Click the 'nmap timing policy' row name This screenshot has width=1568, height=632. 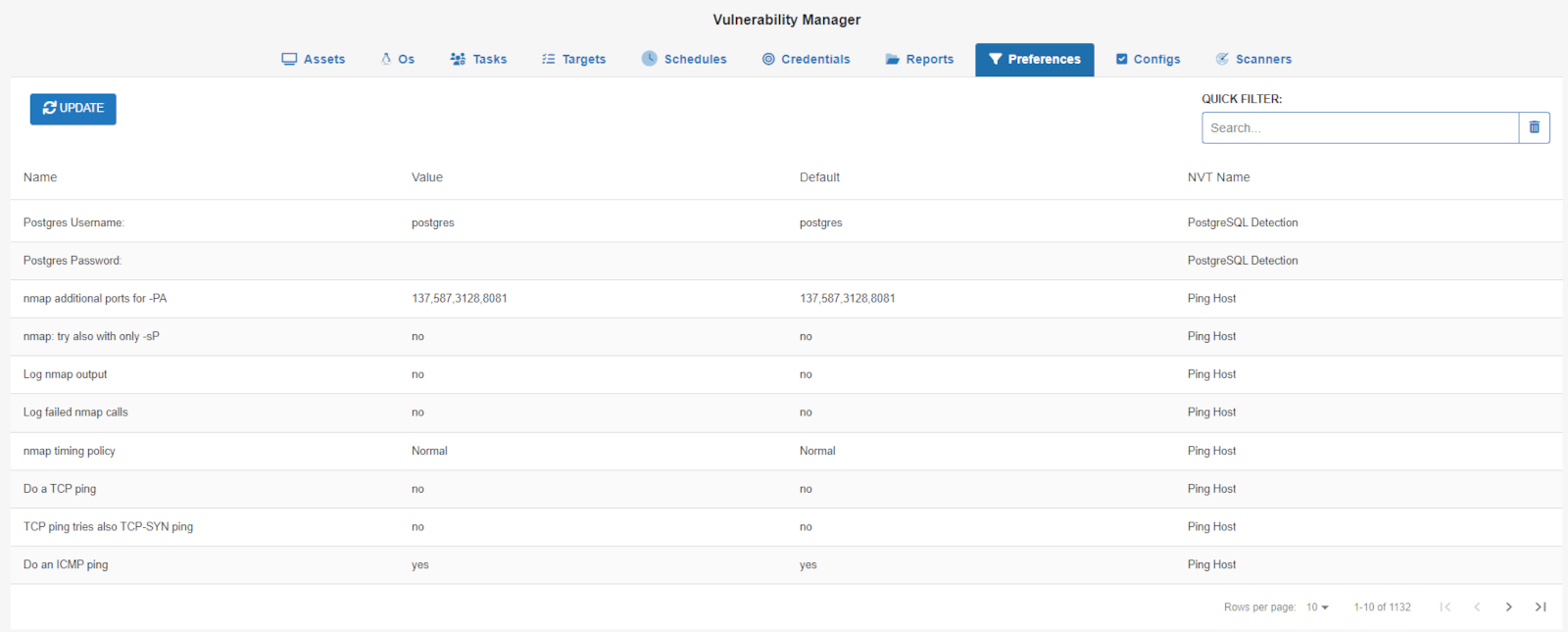pyautogui.click(x=70, y=451)
